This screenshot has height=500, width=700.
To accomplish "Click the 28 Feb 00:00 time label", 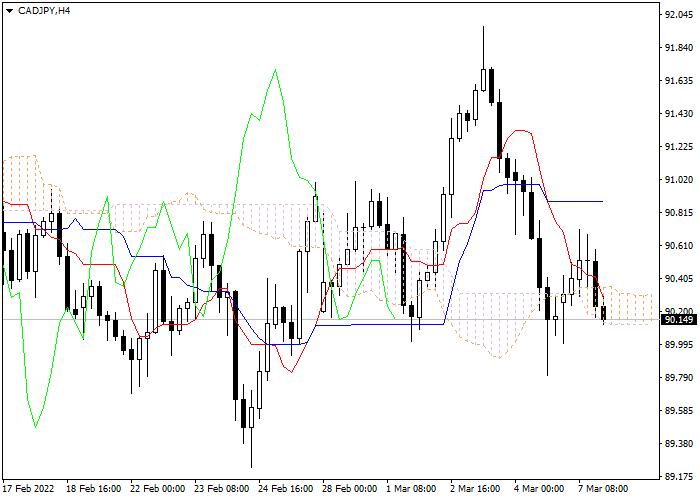I will point(350,488).
